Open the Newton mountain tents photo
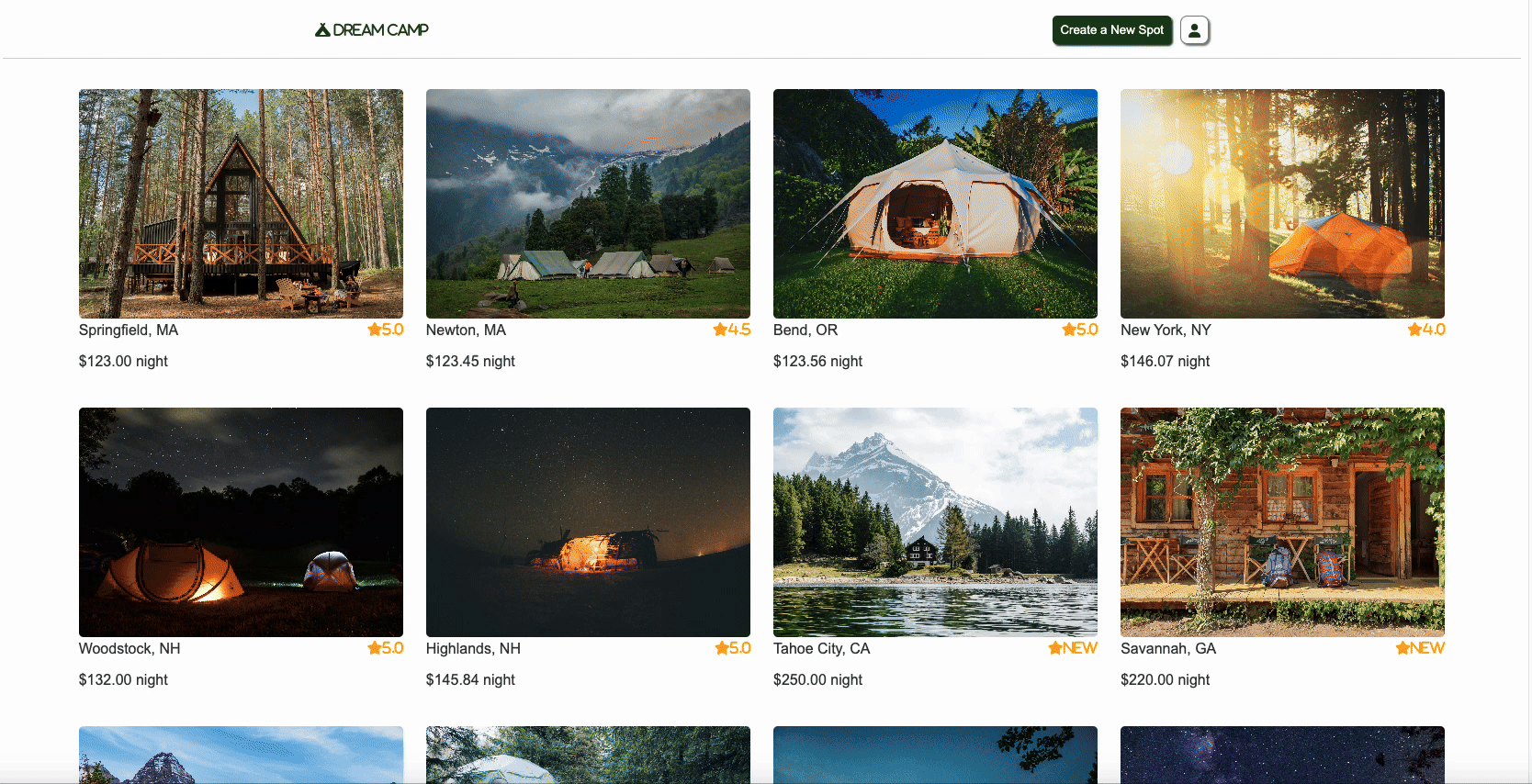1532x784 pixels. point(588,204)
